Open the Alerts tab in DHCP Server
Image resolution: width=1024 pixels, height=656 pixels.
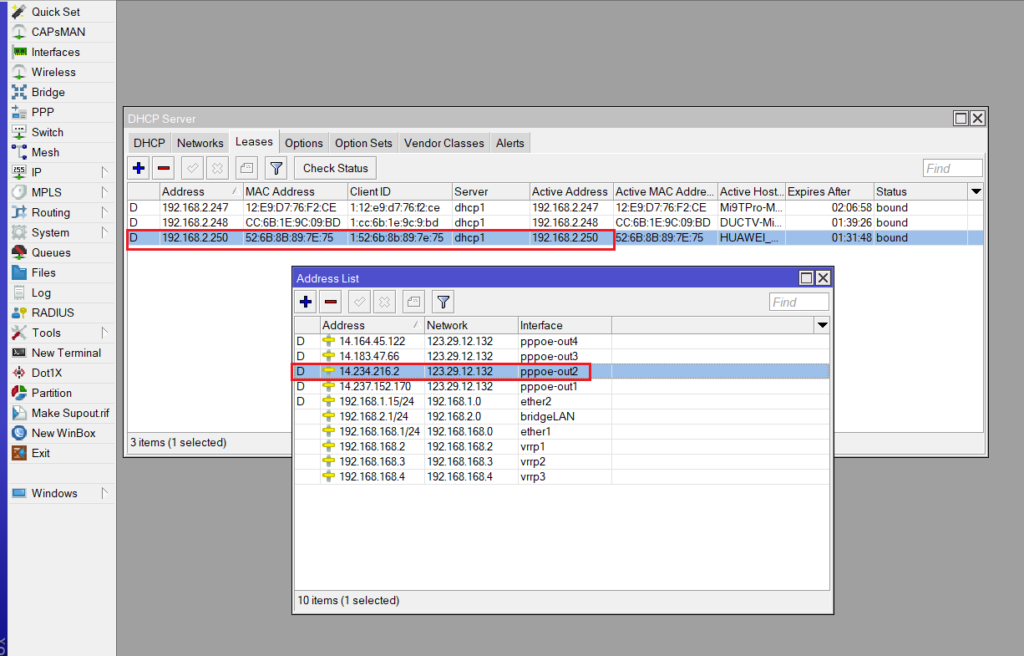[510, 143]
